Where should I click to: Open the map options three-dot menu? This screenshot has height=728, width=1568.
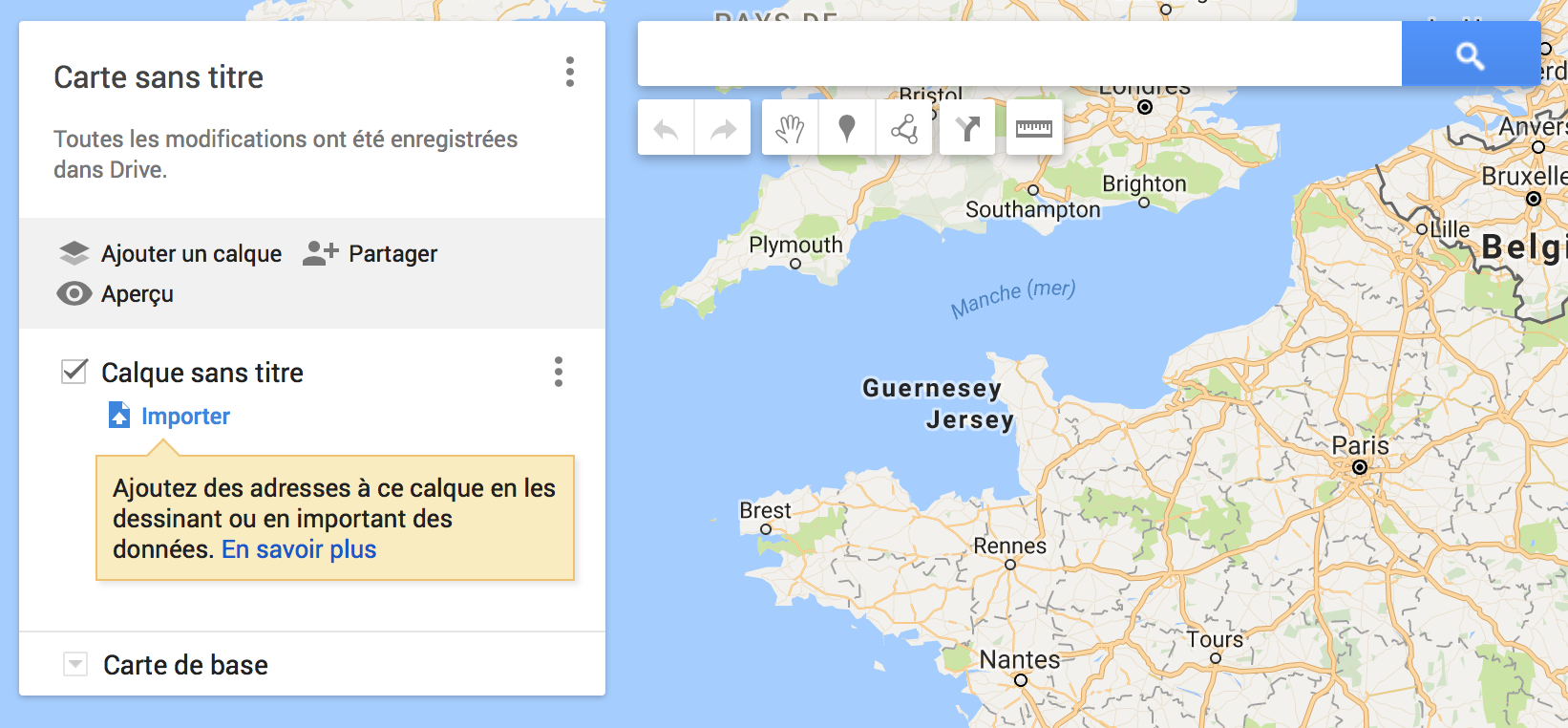tap(570, 72)
